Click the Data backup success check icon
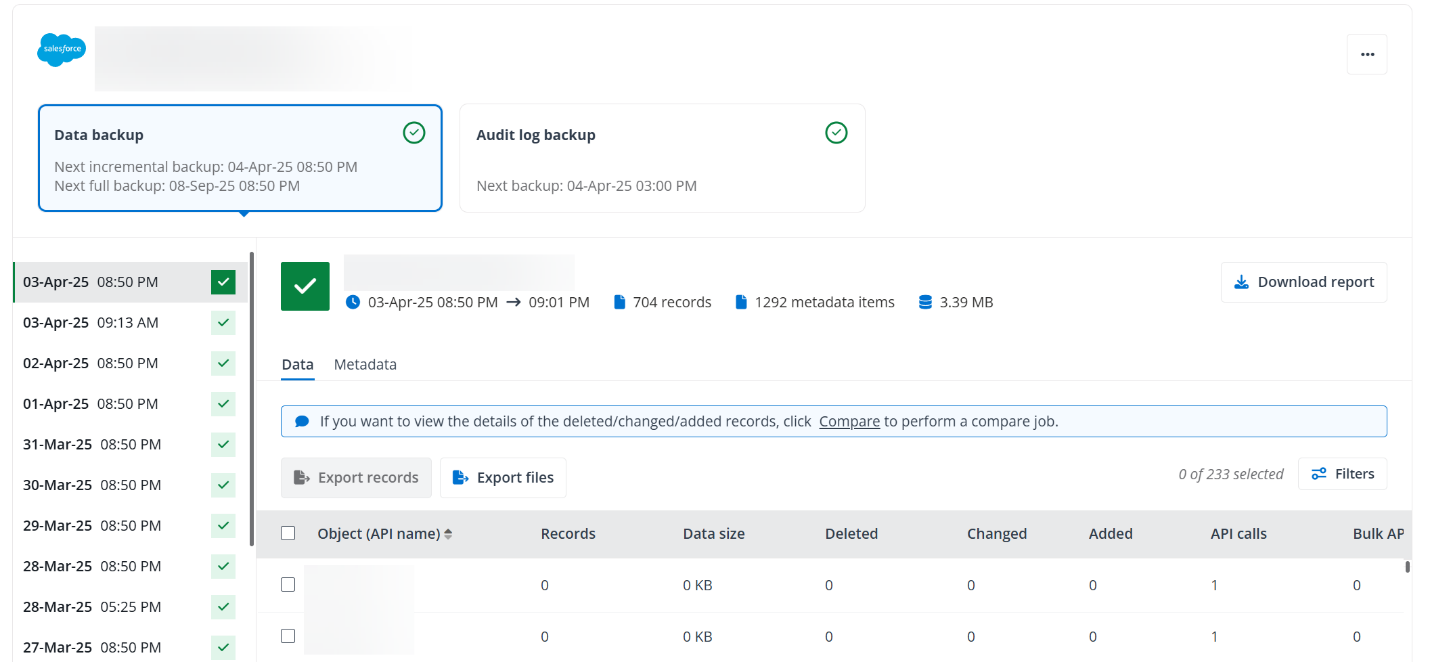This screenshot has width=1430, height=662. (x=414, y=133)
